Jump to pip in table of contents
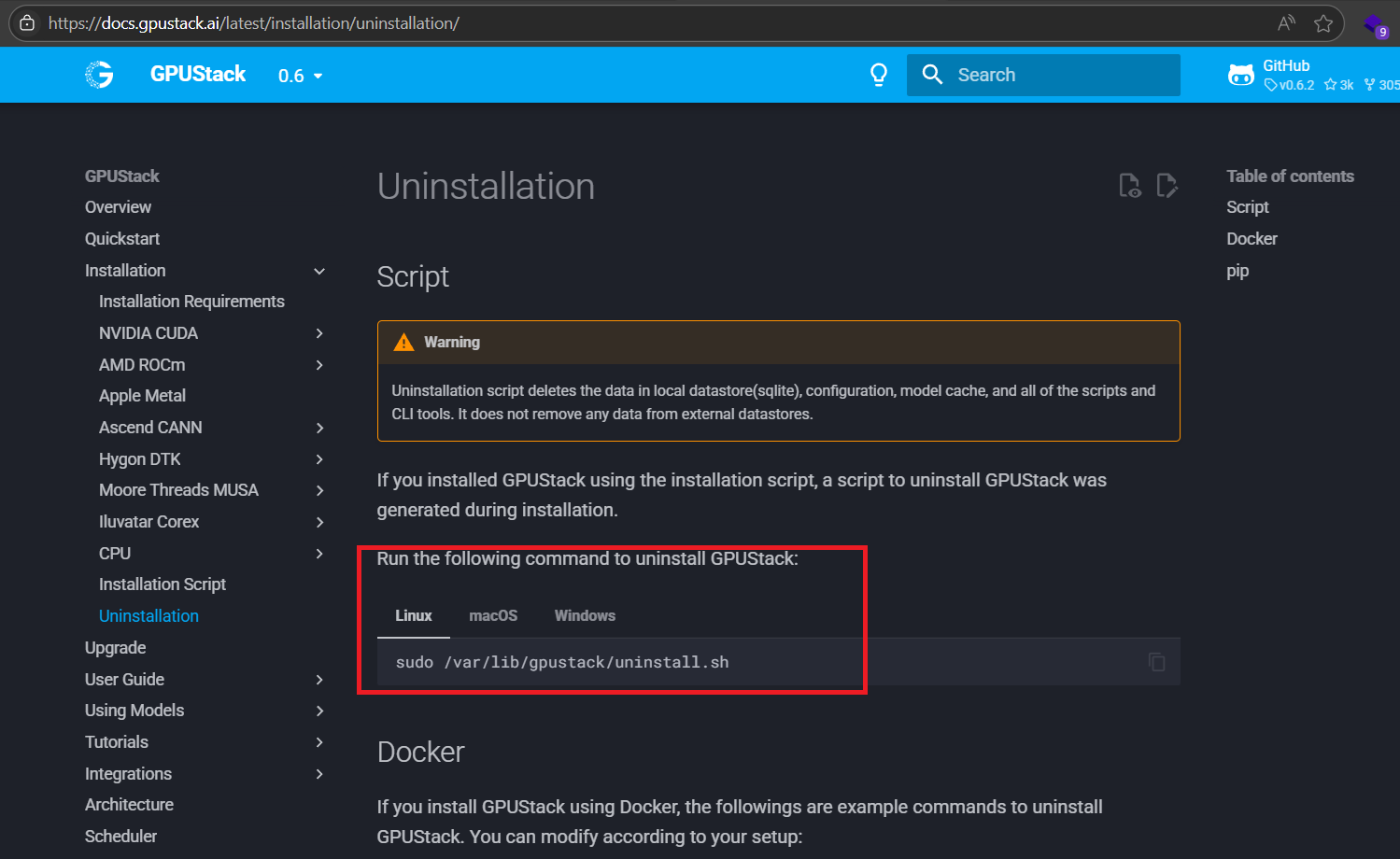1400x859 pixels. [x=1237, y=271]
